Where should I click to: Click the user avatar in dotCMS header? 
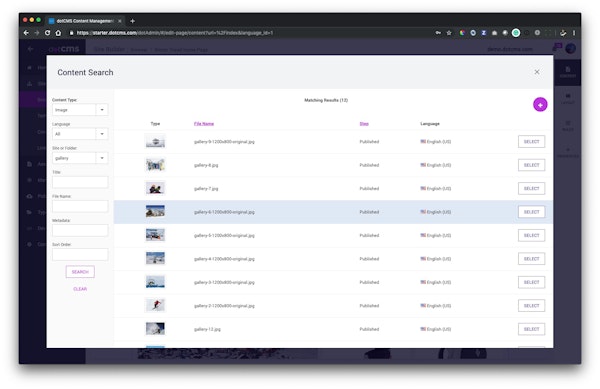click(571, 49)
